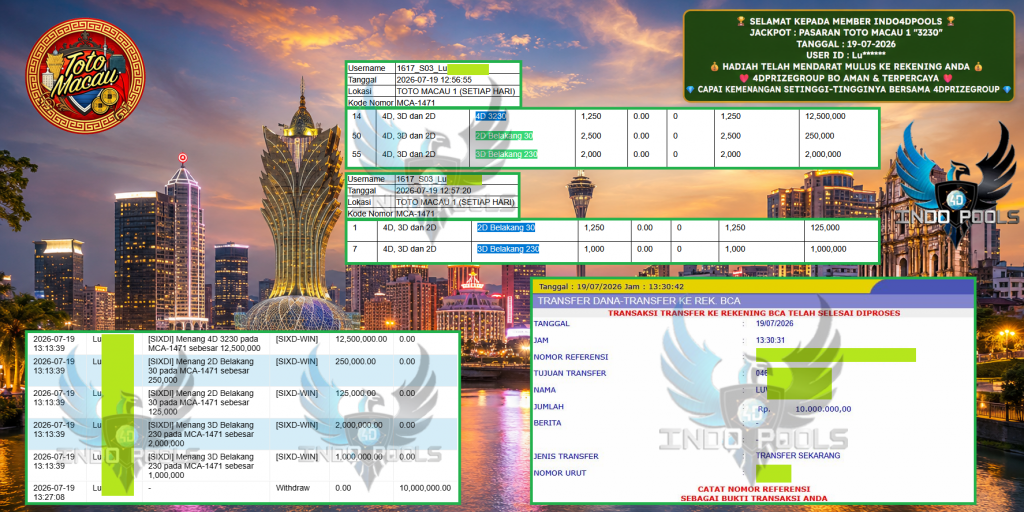1024x512 pixels.
Task: Click the Toto Macau round logo
Action: 86,76
